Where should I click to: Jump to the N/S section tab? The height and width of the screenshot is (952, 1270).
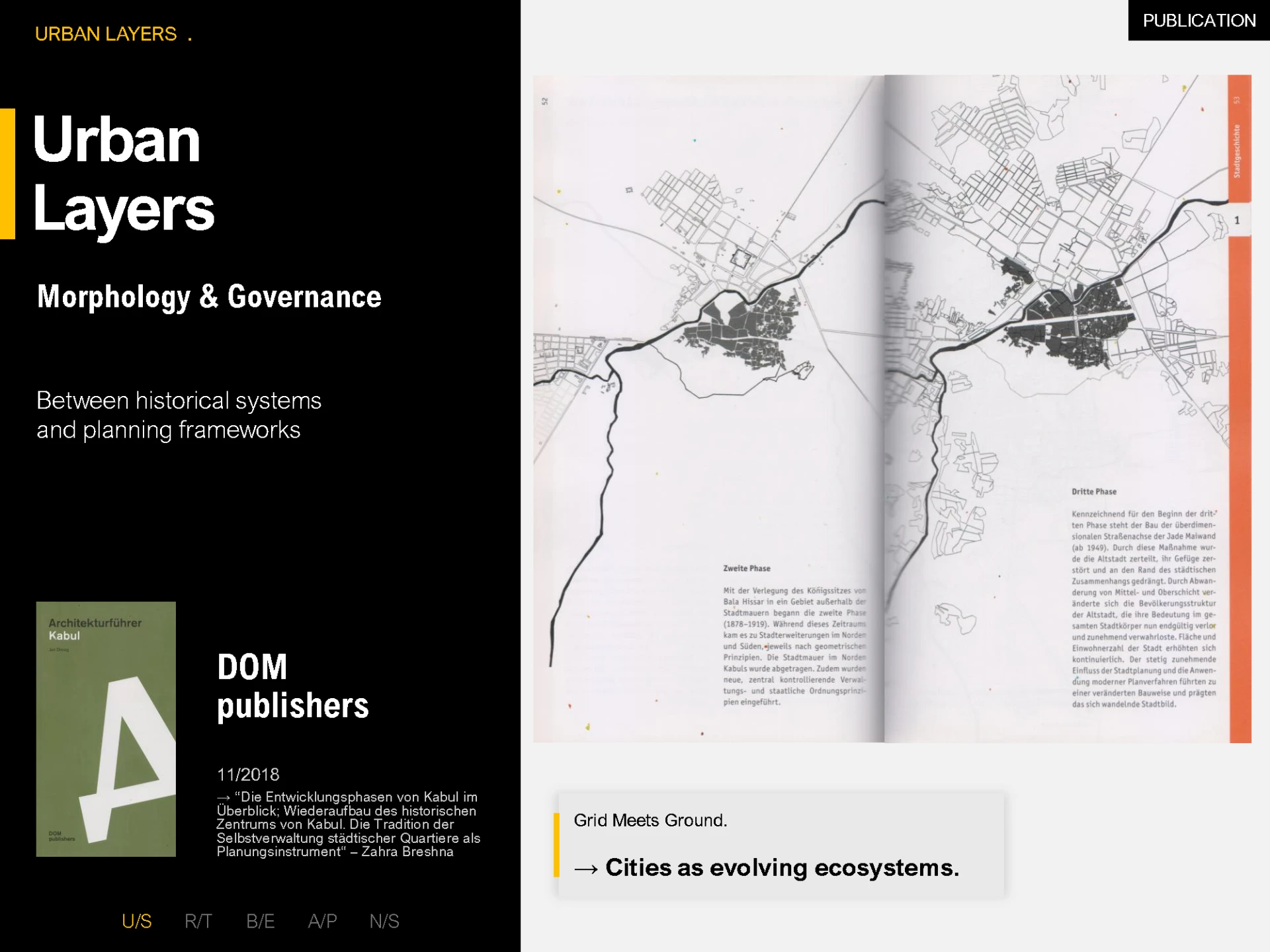tap(384, 921)
